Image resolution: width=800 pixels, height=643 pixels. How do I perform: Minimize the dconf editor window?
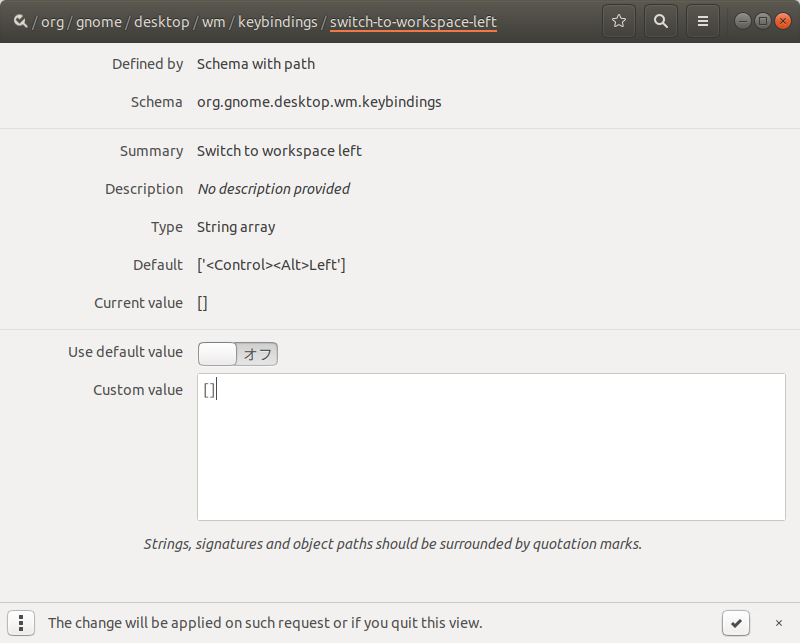[x=743, y=21]
